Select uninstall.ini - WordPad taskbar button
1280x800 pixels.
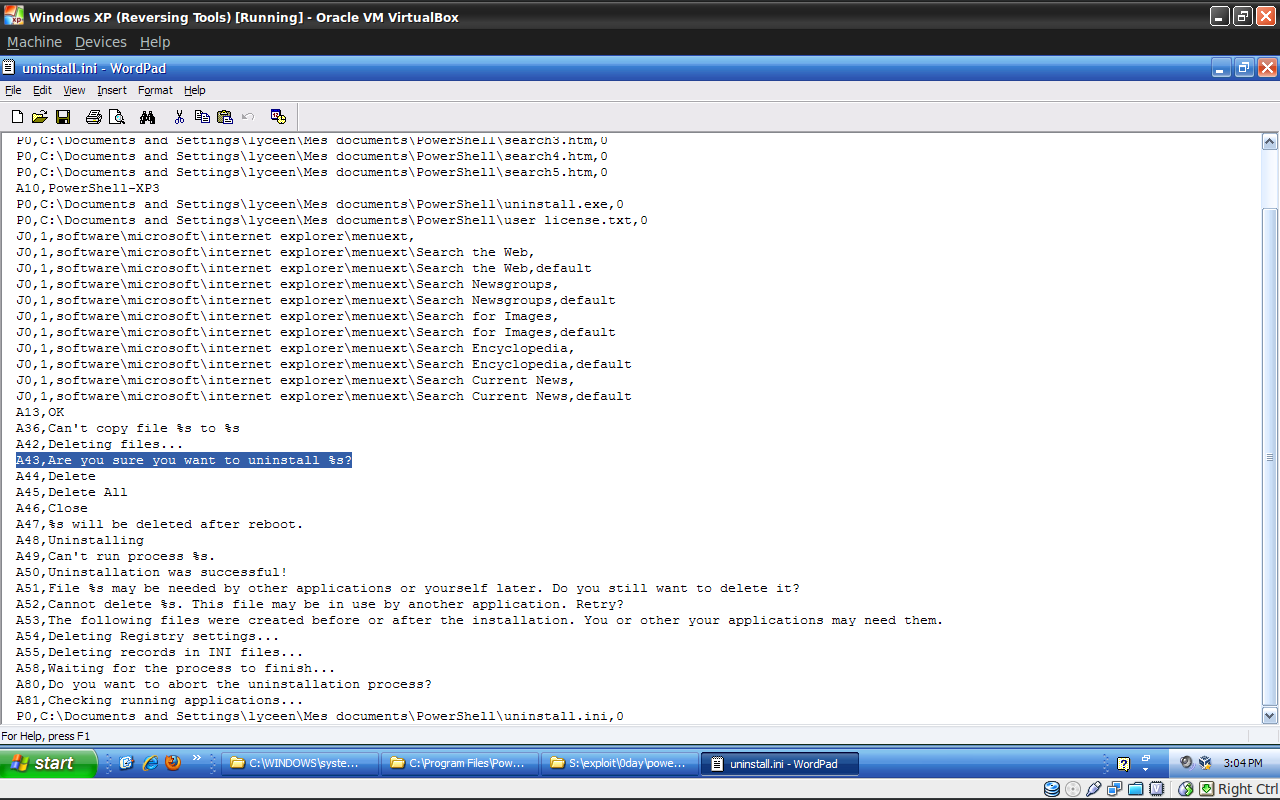(x=780, y=763)
